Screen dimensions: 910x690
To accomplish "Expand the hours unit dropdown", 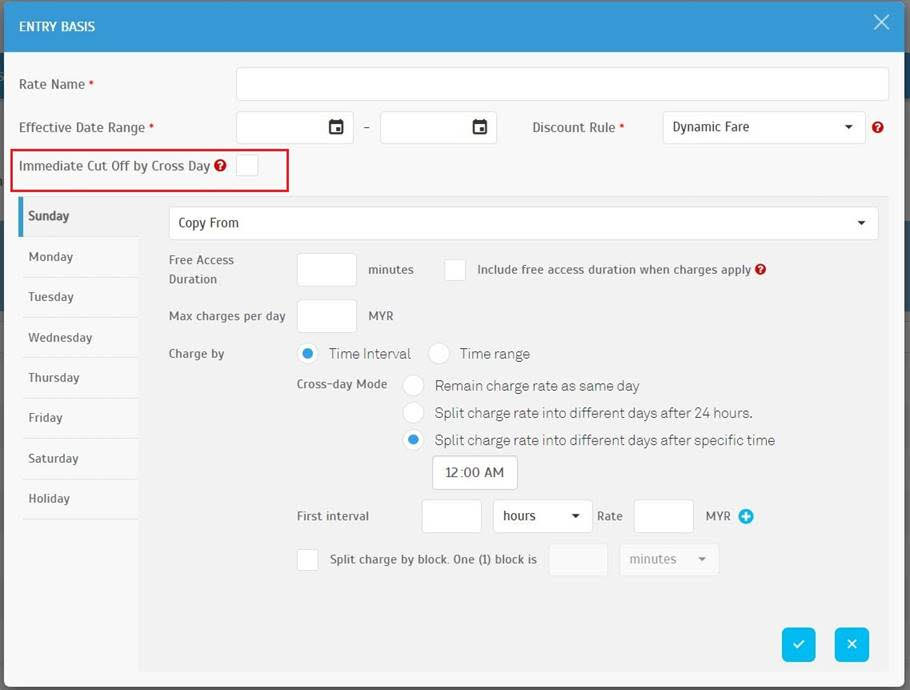I will point(542,516).
